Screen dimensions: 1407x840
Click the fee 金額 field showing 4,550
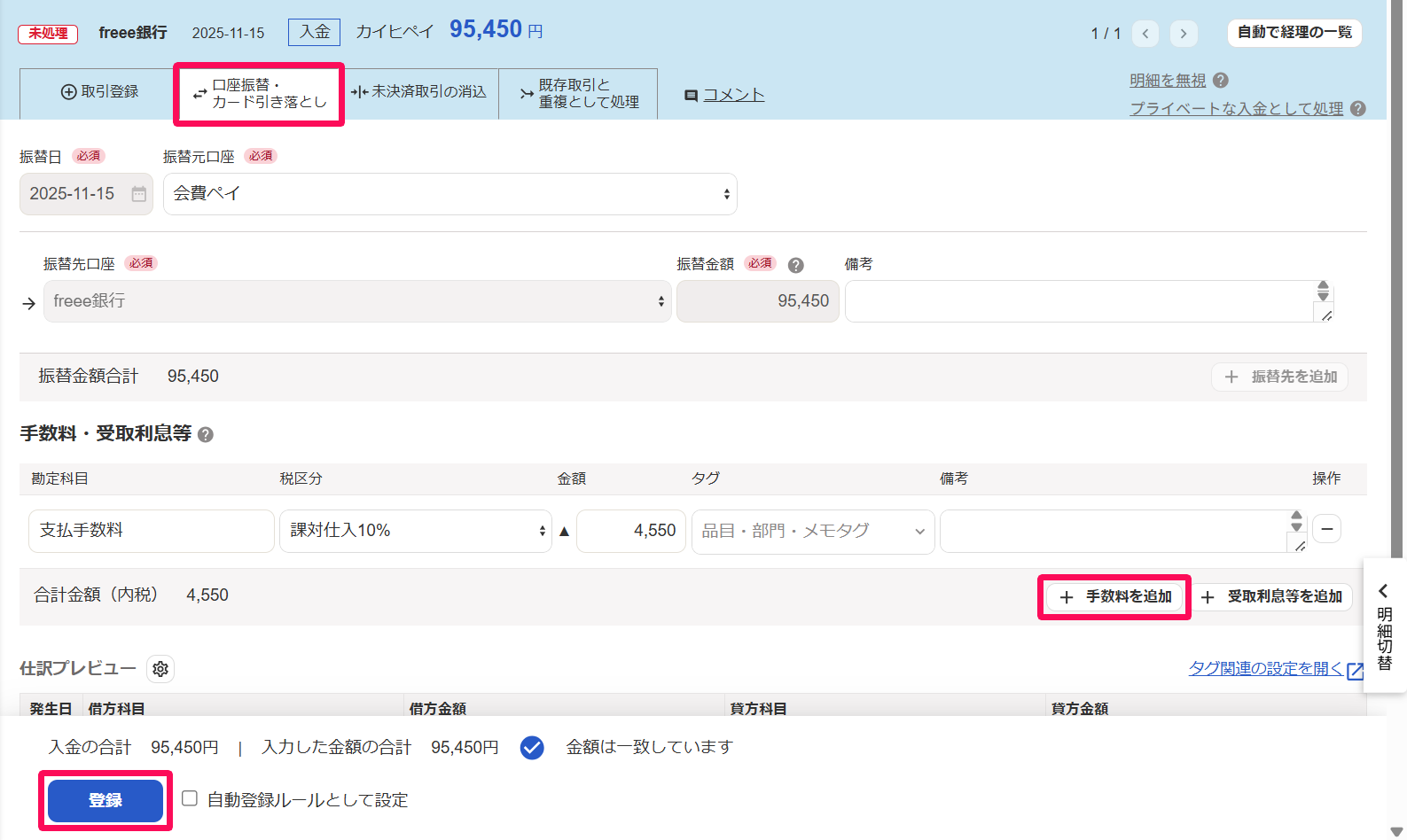631,531
